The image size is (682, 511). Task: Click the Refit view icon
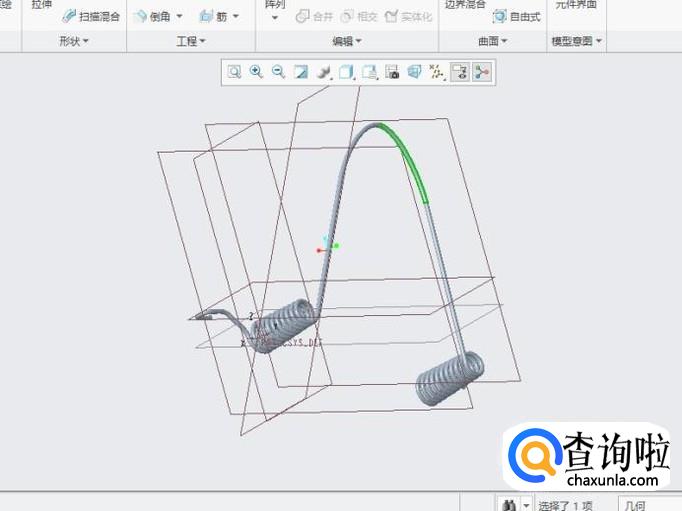pos(234,72)
